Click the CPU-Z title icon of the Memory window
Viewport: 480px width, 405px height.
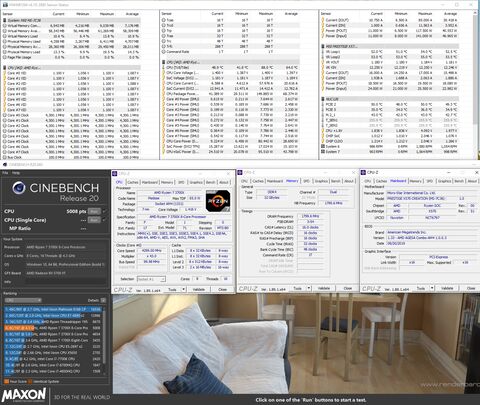coord(240,172)
